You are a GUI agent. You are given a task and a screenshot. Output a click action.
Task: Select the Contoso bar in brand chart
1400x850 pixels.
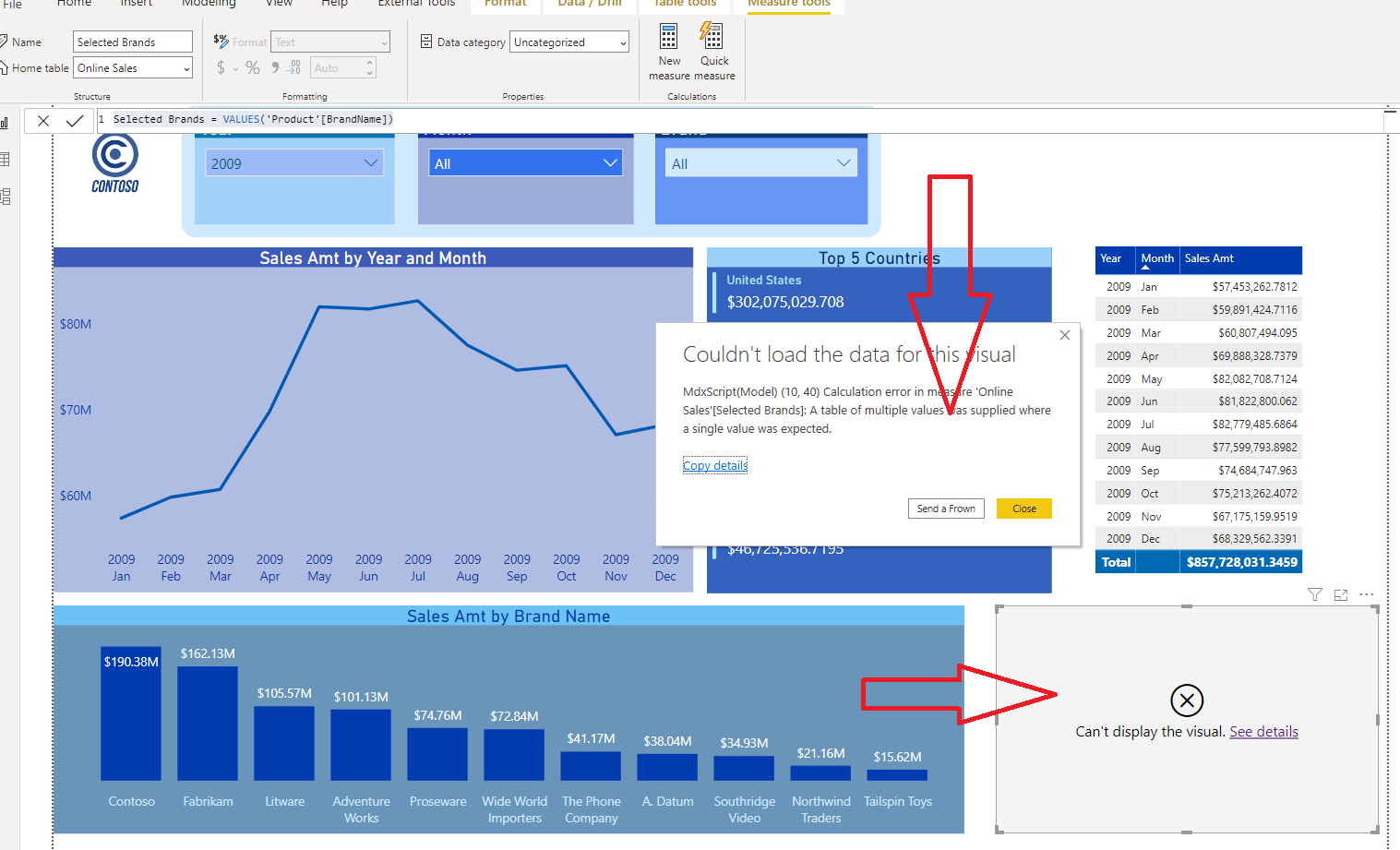131,713
